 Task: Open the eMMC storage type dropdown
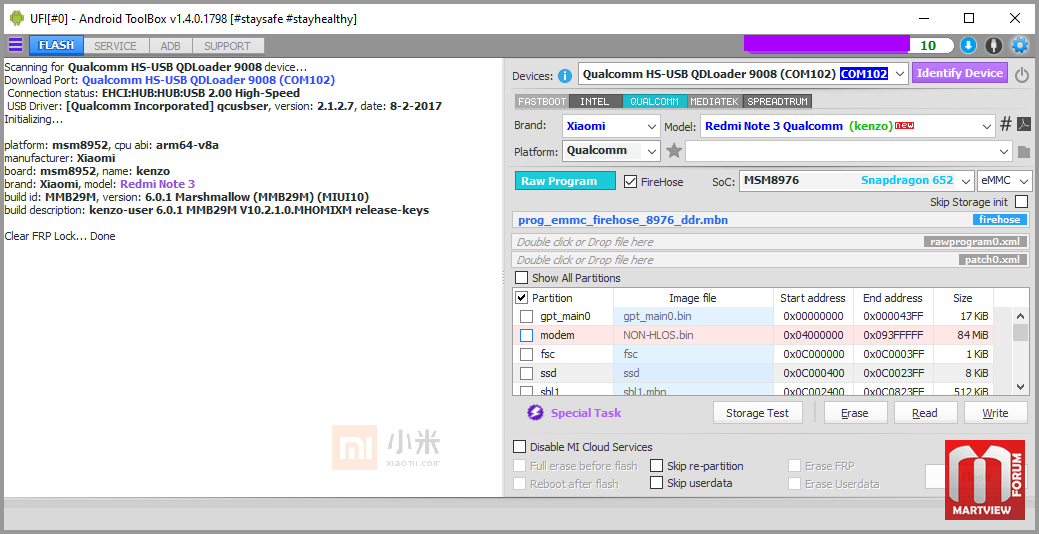1005,180
